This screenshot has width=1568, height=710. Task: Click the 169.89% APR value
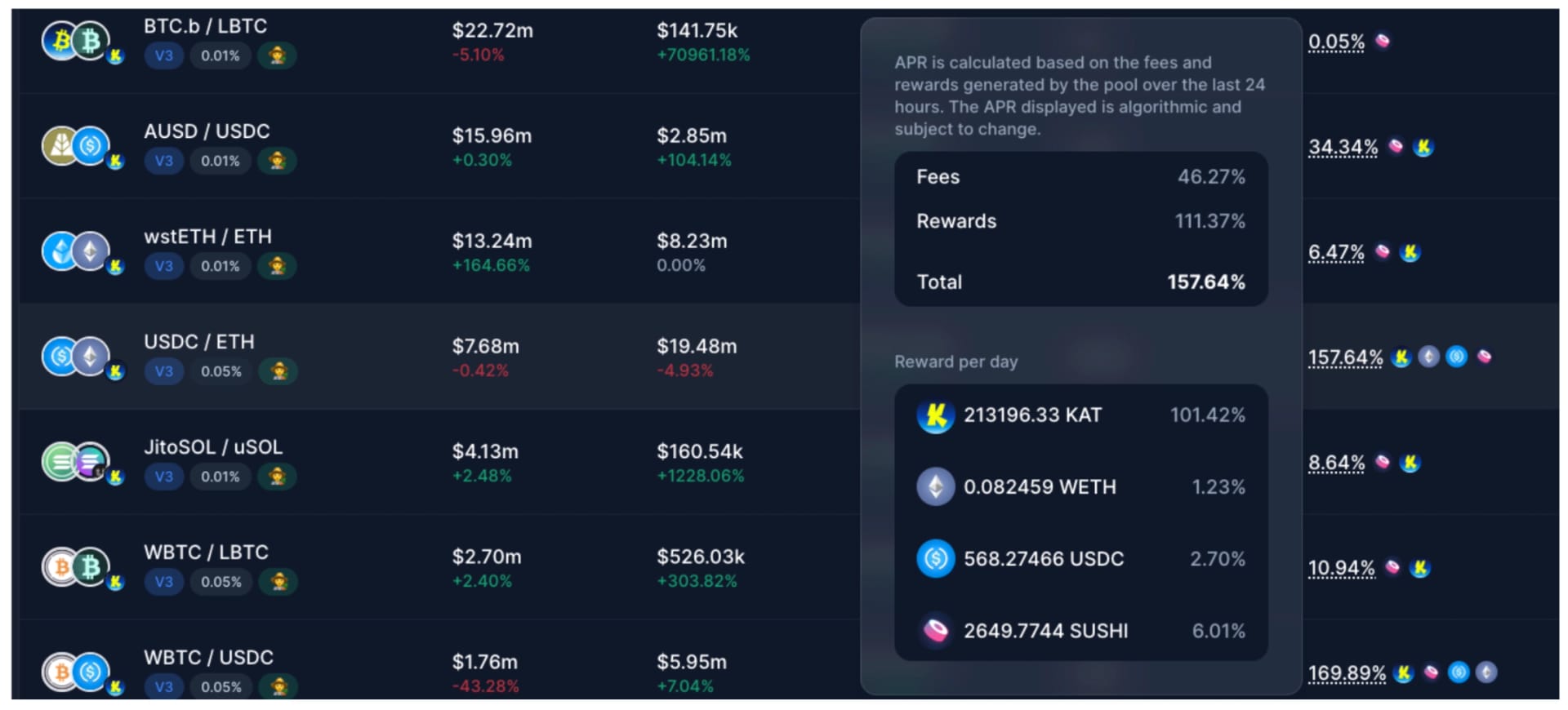[x=1347, y=673]
